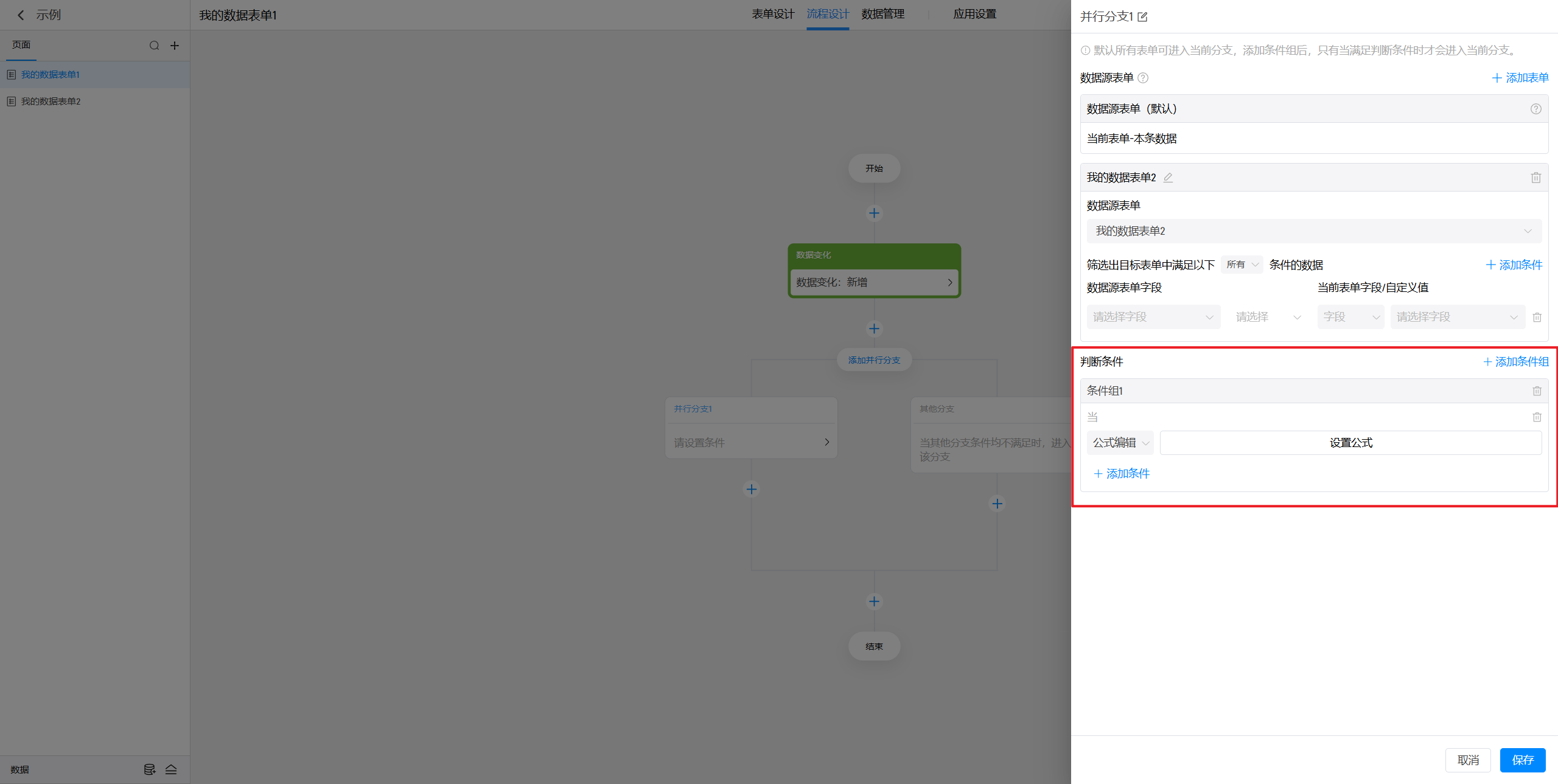Expand the 公式编辑 mode dropdown

pos(1120,443)
